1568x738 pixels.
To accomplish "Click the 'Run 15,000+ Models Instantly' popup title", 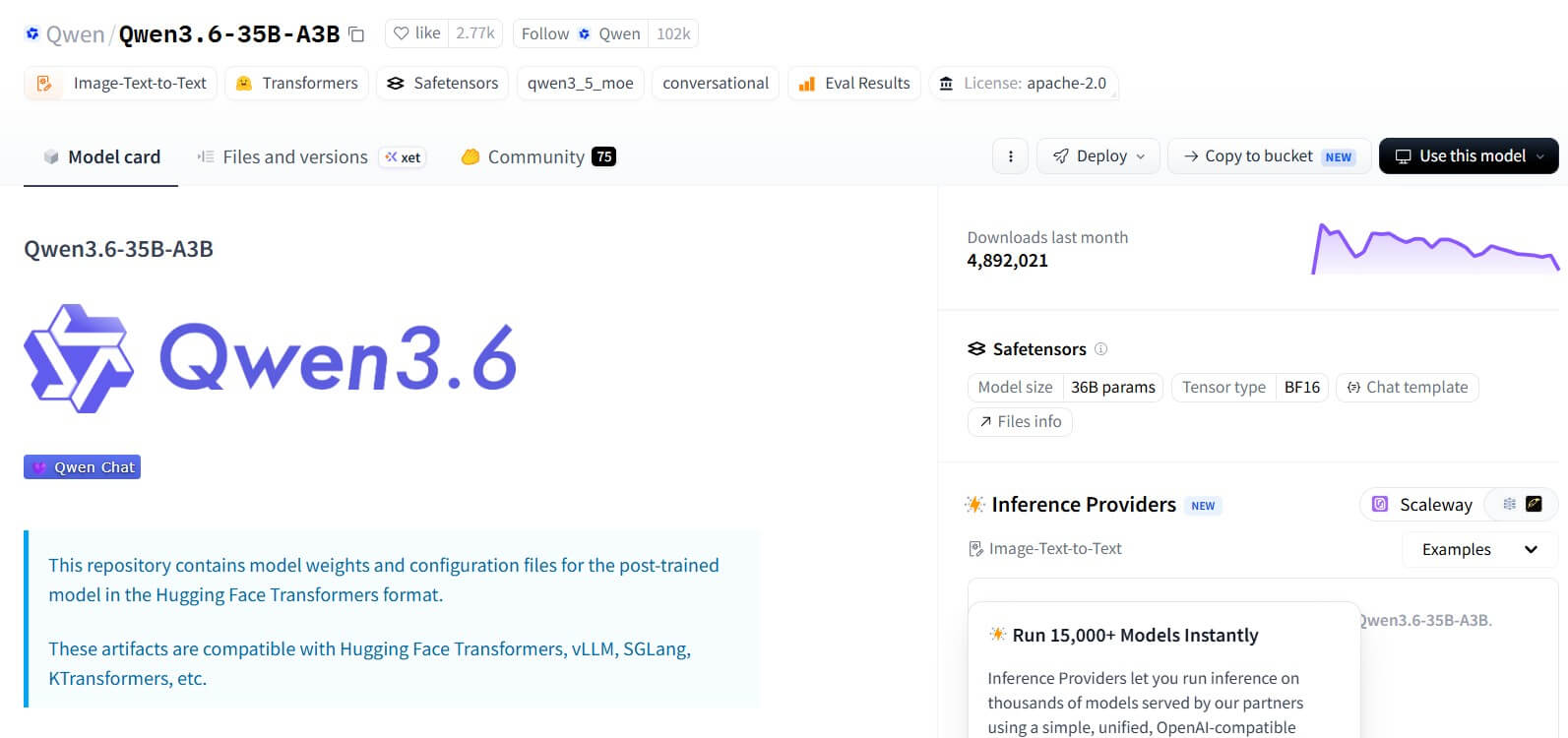I will click(x=1135, y=635).
